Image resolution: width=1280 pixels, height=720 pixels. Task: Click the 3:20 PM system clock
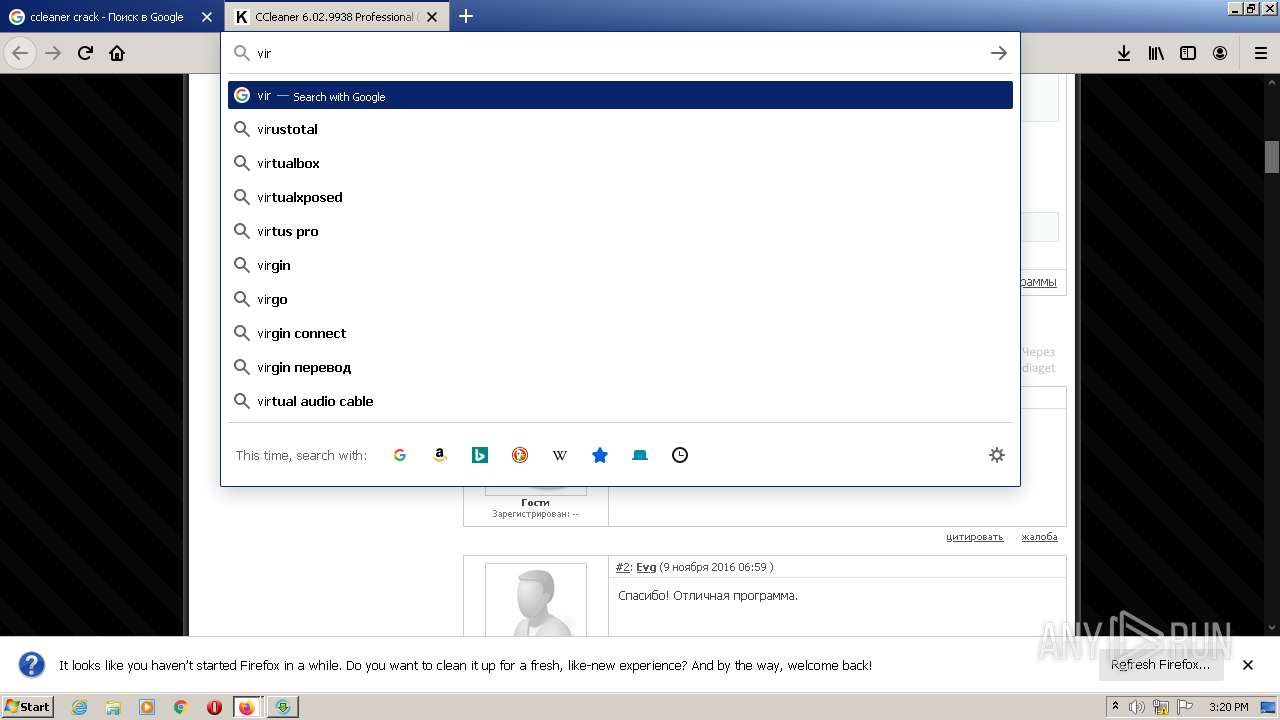point(1229,707)
